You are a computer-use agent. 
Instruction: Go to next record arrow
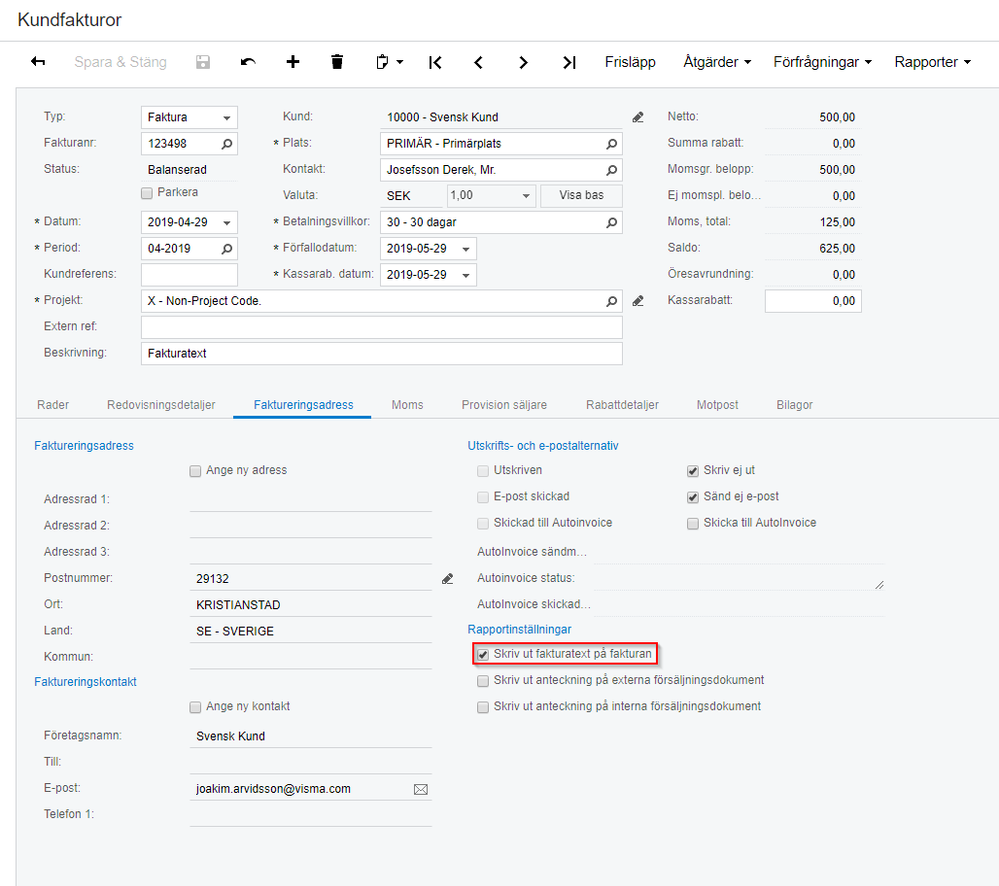523,62
